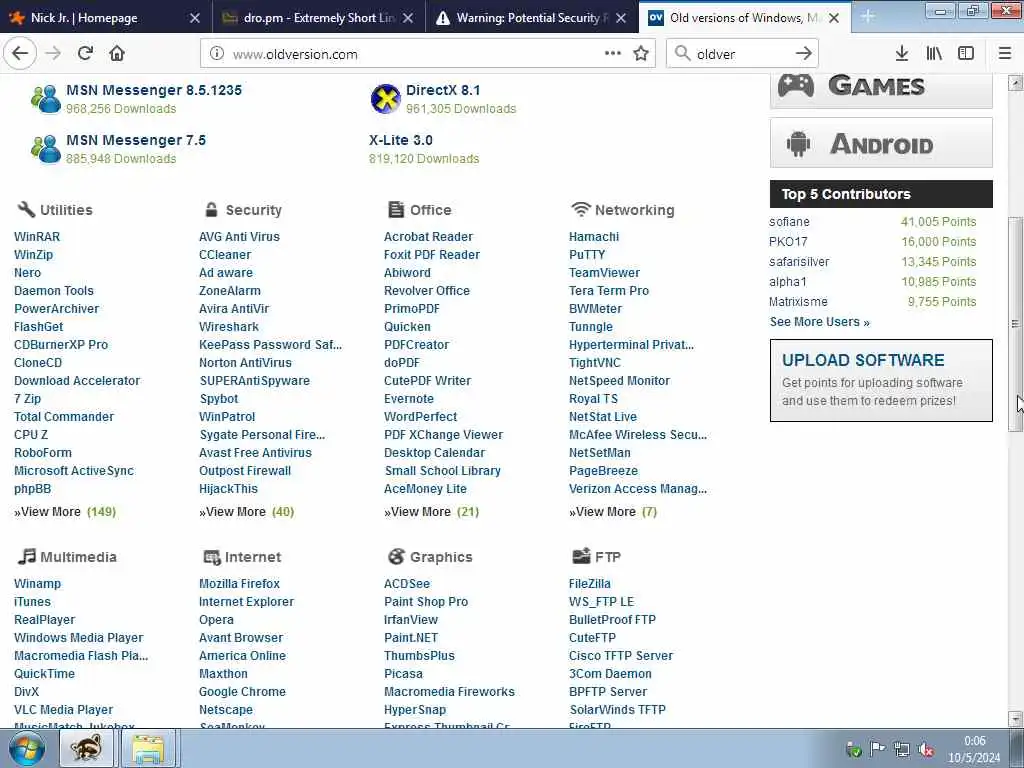Open the Firefox hamburger menu

1005,54
